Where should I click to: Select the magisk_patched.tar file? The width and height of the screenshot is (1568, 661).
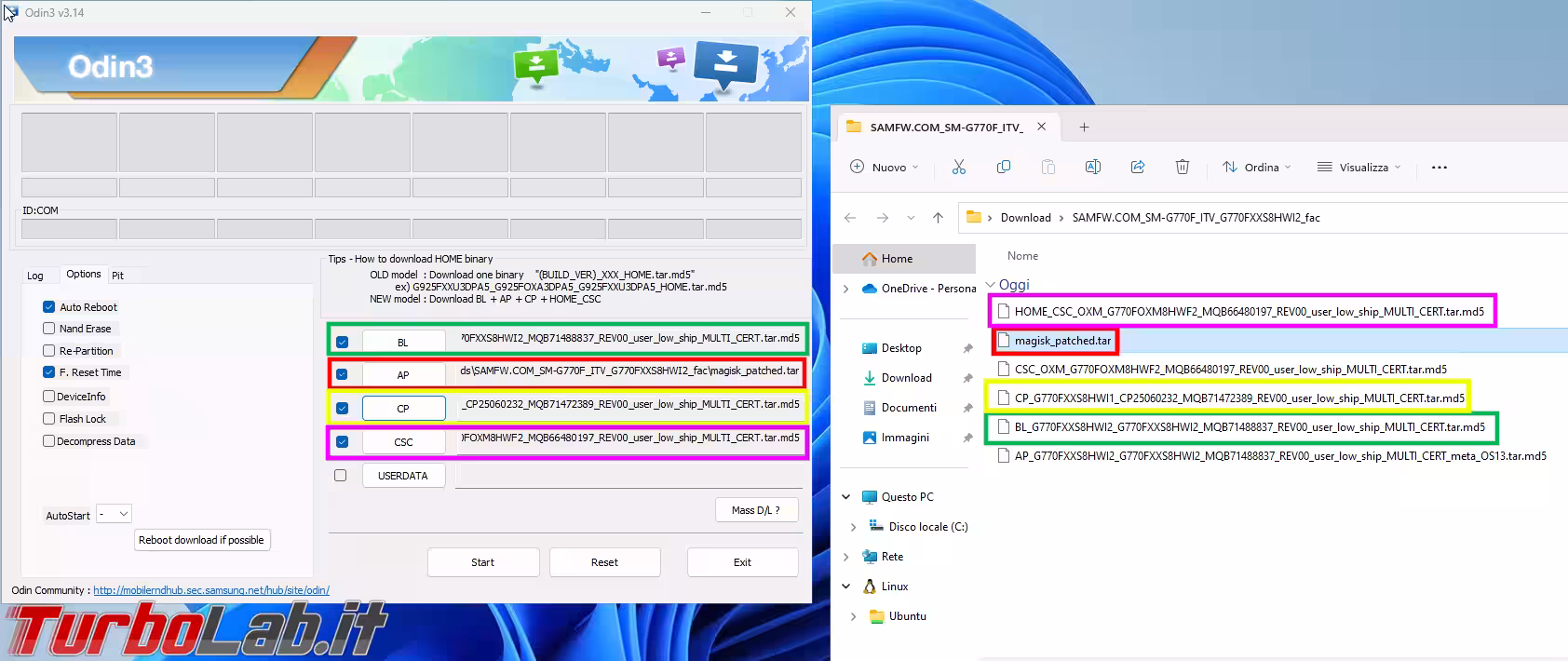click(x=1062, y=341)
